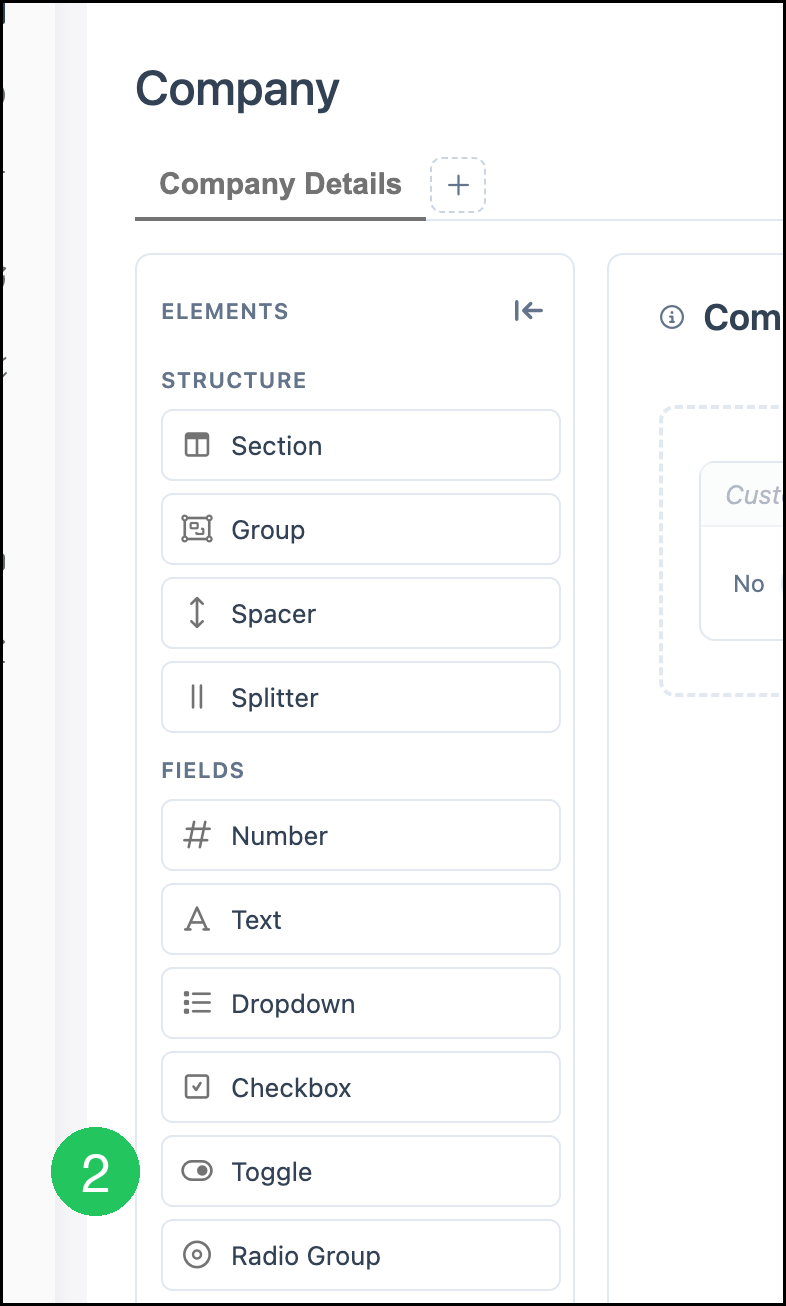Add a new tab with plus button
Screen dimensions: 786x1306
tap(458, 185)
